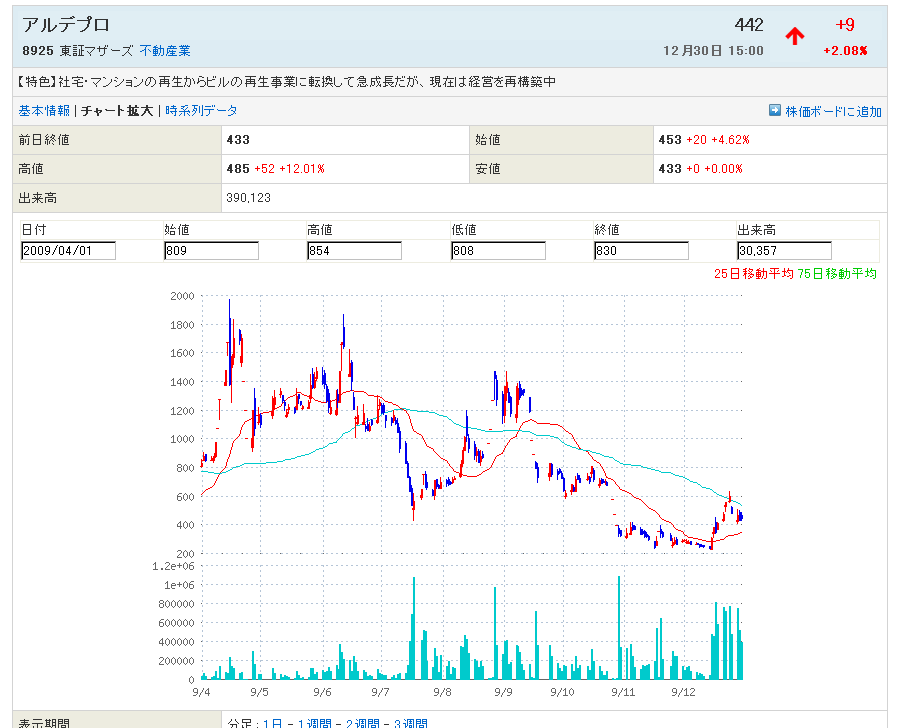903x728 pixels.
Task: Choose the 2週間 candlestick interval
Action: tap(361, 723)
